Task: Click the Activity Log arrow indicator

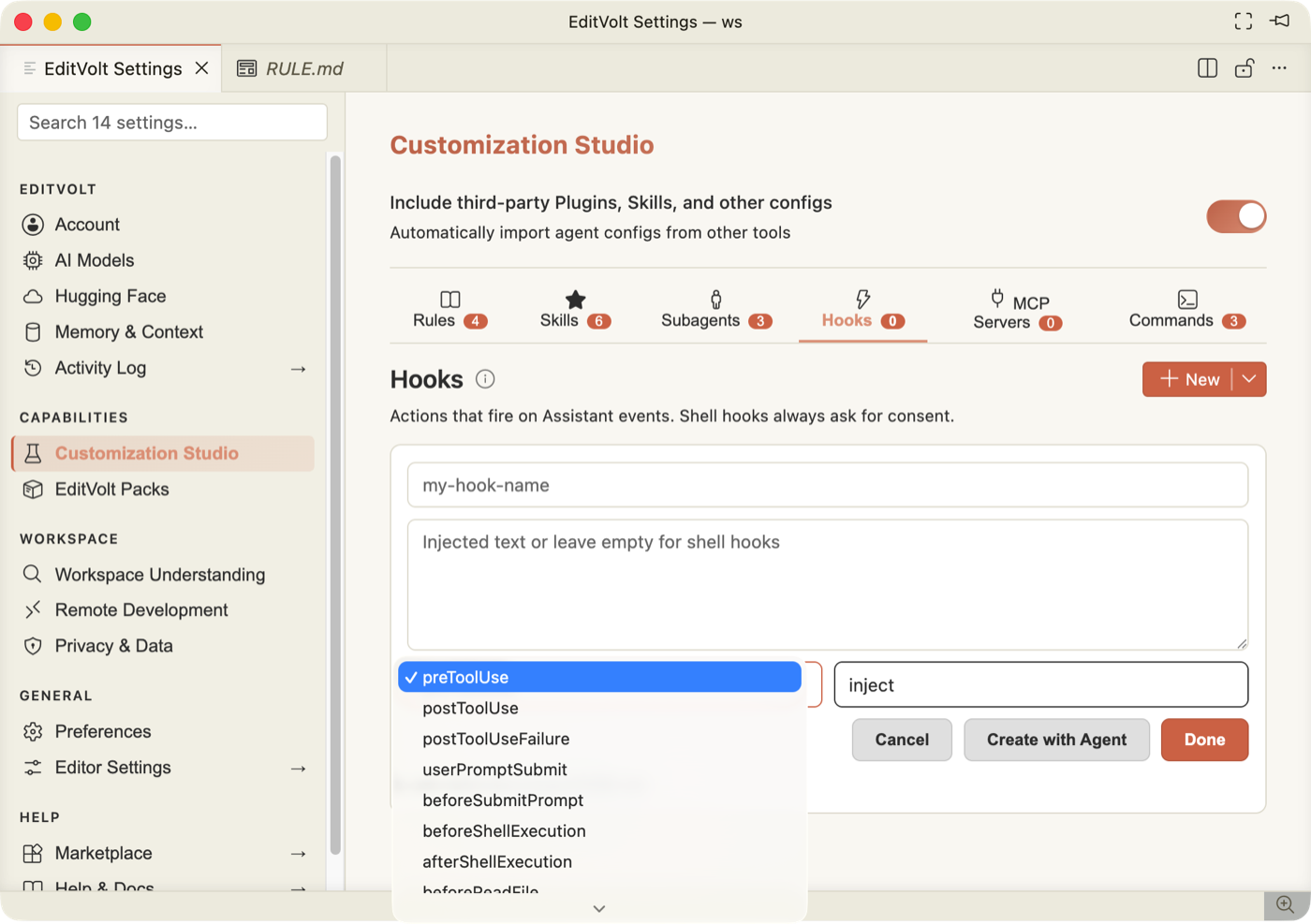Action: [x=299, y=369]
